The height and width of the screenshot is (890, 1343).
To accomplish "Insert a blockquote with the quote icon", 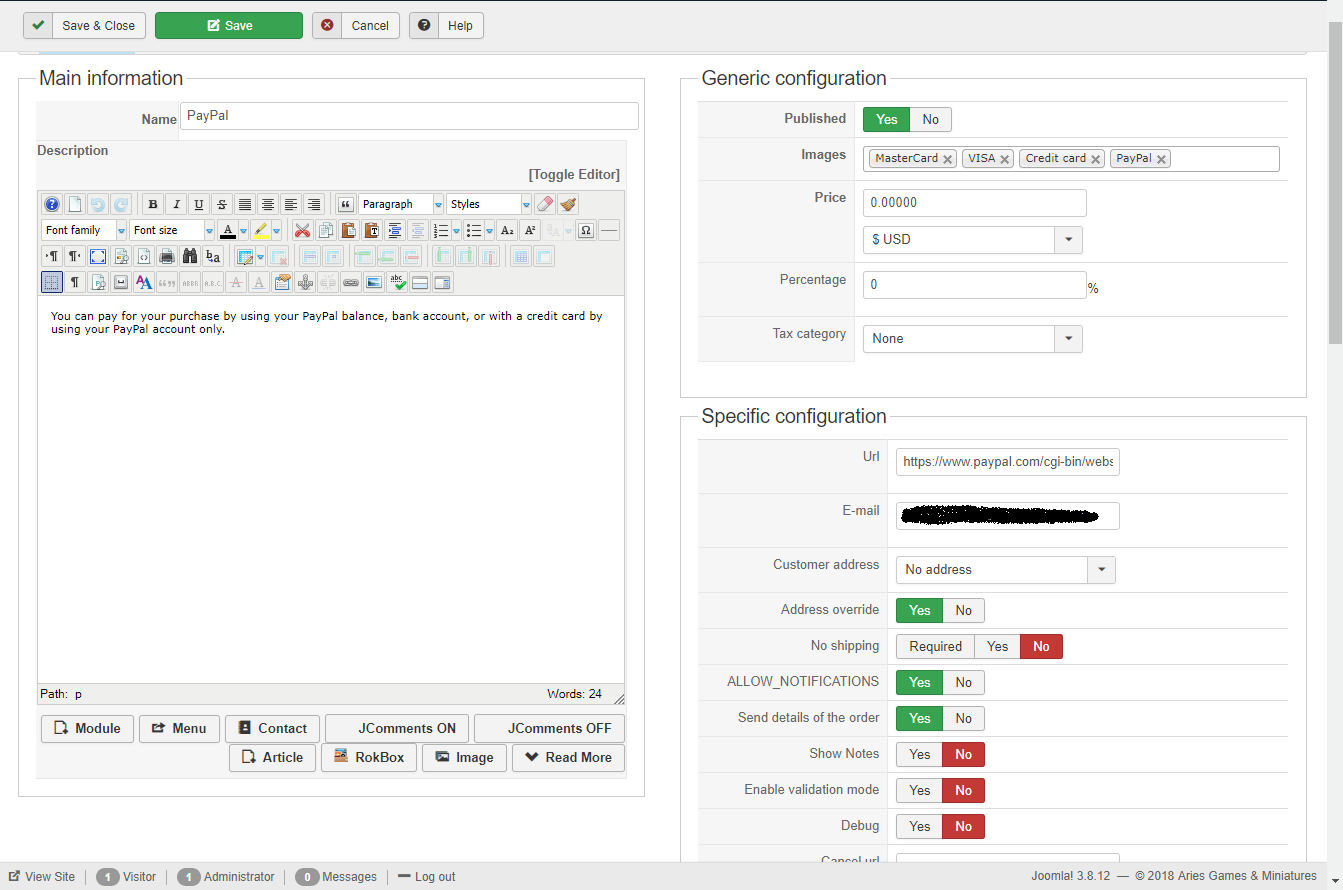I will [346, 204].
